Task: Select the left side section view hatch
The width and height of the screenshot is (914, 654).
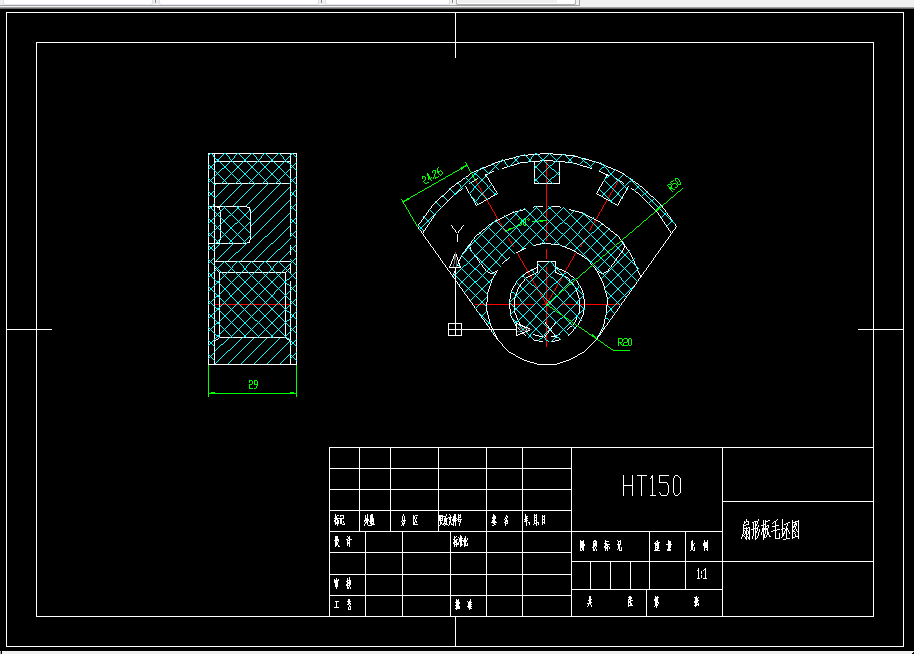Action: (252, 259)
